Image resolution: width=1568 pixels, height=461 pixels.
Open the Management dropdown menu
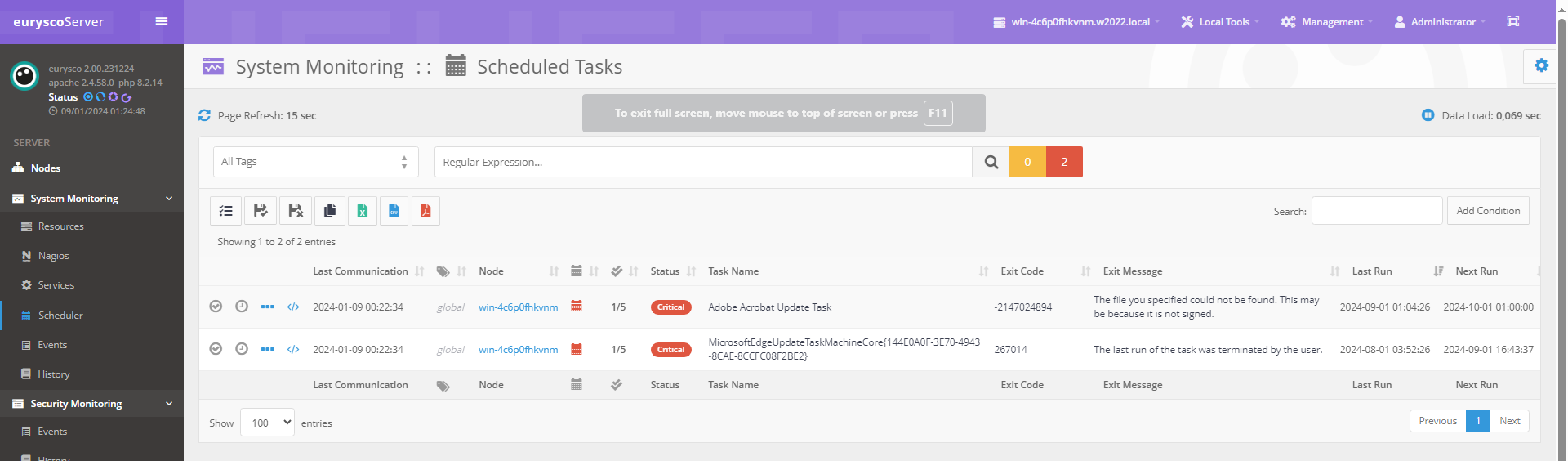(x=1326, y=22)
